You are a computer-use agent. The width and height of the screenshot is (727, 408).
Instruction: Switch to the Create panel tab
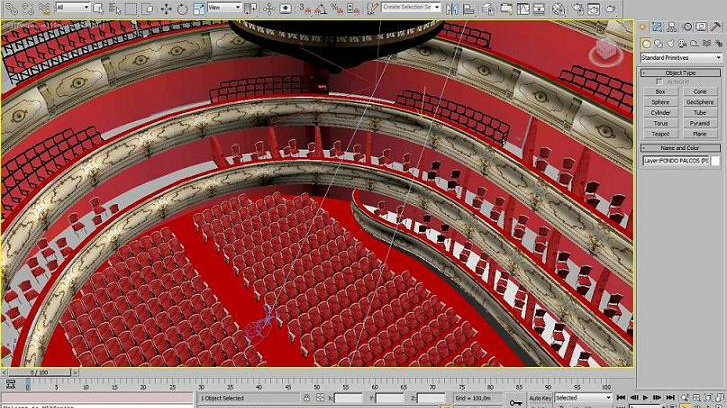(x=643, y=27)
